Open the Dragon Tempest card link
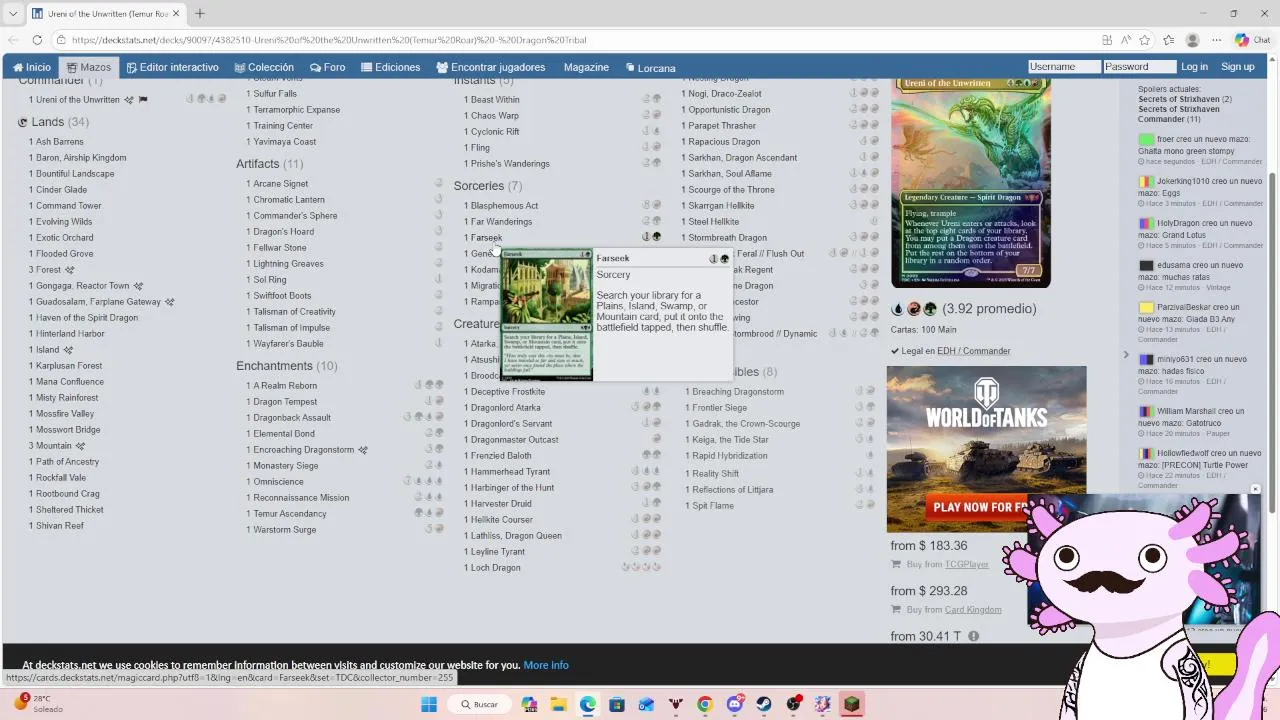Viewport: 1280px width, 720px height. tap(285, 402)
